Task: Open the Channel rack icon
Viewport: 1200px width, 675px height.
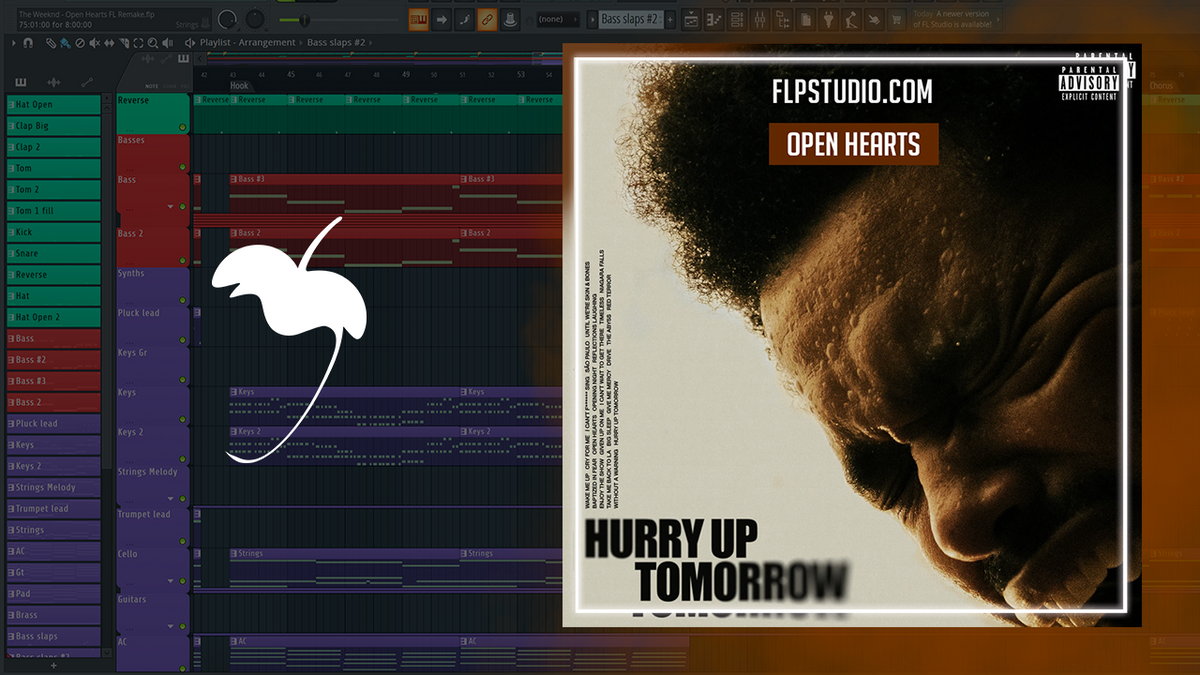Action: (737, 18)
